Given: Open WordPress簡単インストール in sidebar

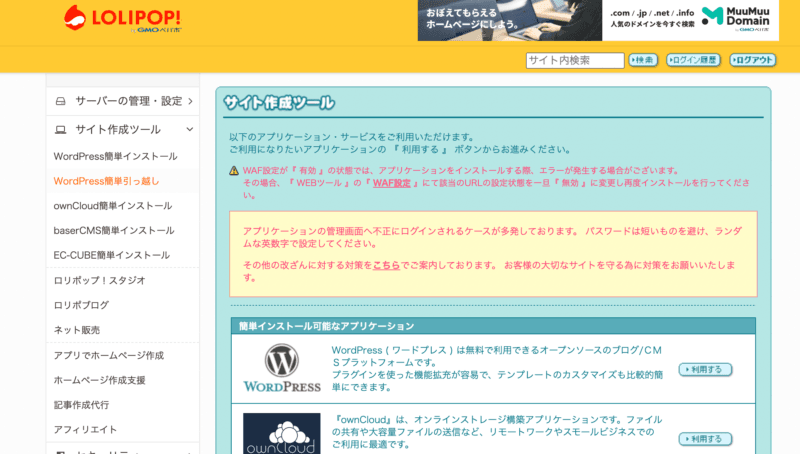Looking at the screenshot, I should point(115,156).
